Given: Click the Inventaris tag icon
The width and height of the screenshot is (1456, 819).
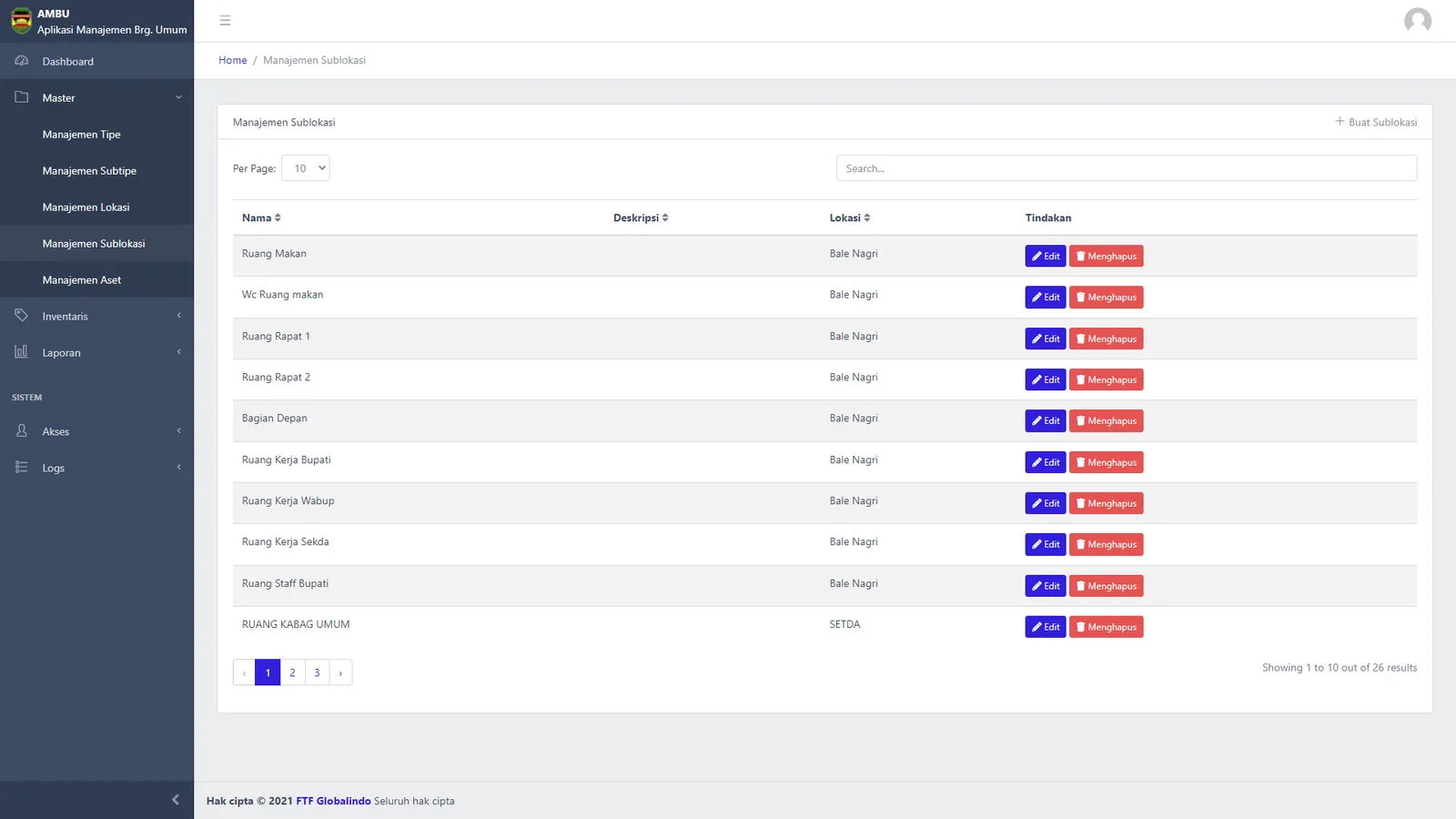Looking at the screenshot, I should click(x=22, y=316).
